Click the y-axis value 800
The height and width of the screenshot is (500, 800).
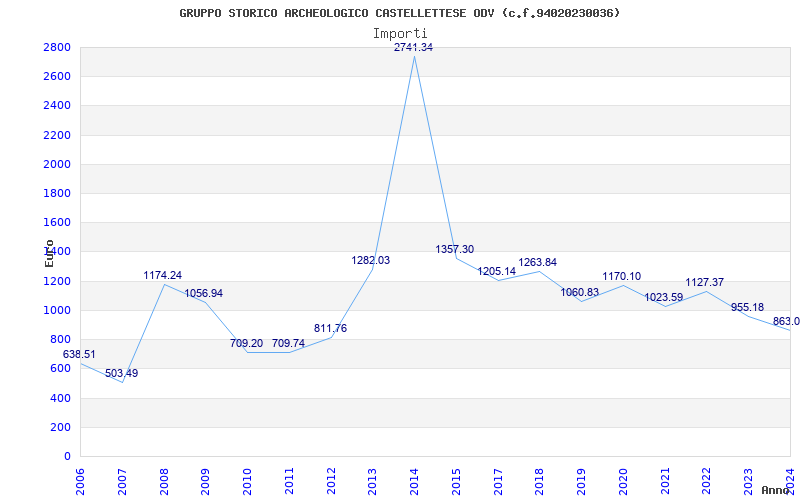[x=60, y=339]
